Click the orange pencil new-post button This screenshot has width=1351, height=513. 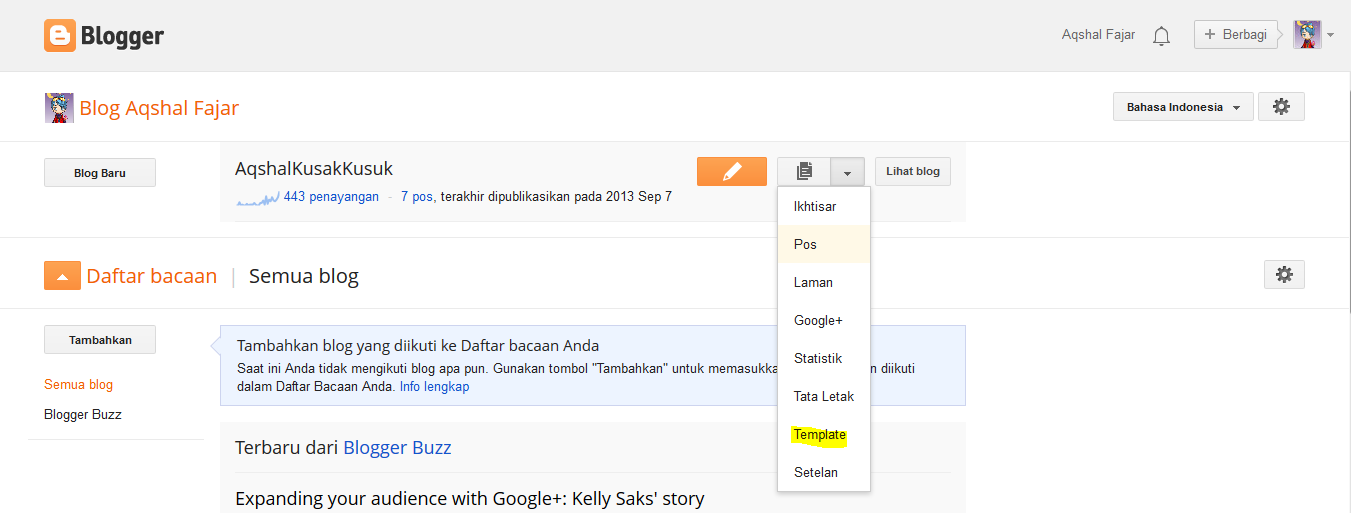pyautogui.click(x=732, y=171)
